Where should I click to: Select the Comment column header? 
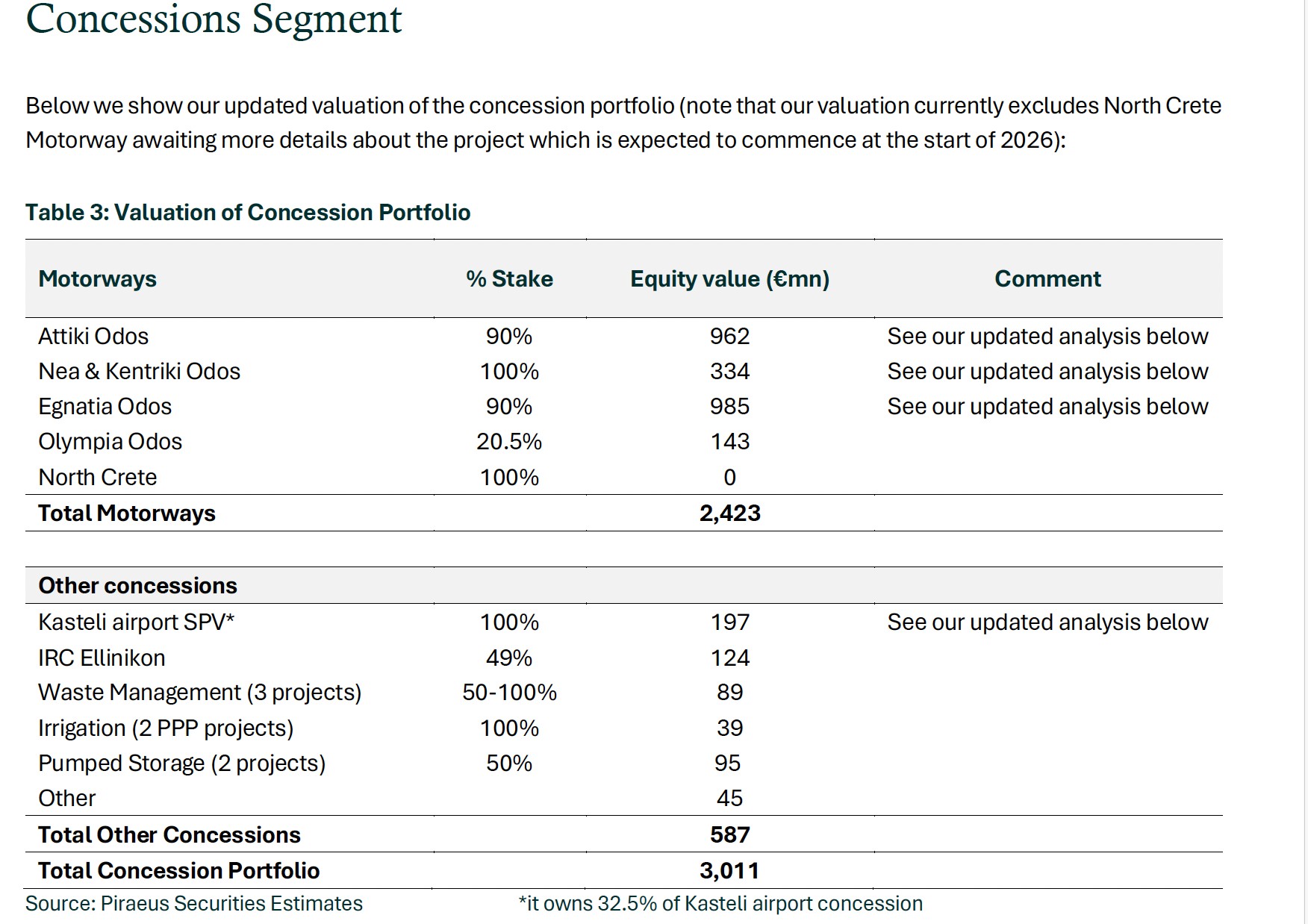[x=1047, y=279]
